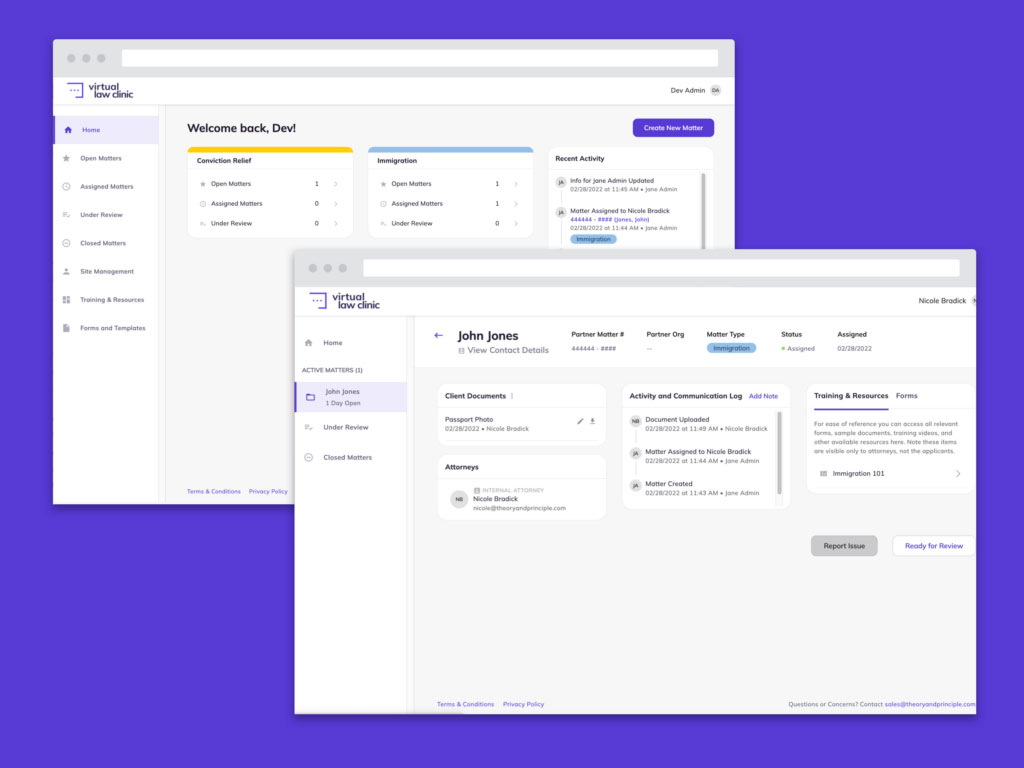Click the back arrow beside John Jones

point(438,336)
